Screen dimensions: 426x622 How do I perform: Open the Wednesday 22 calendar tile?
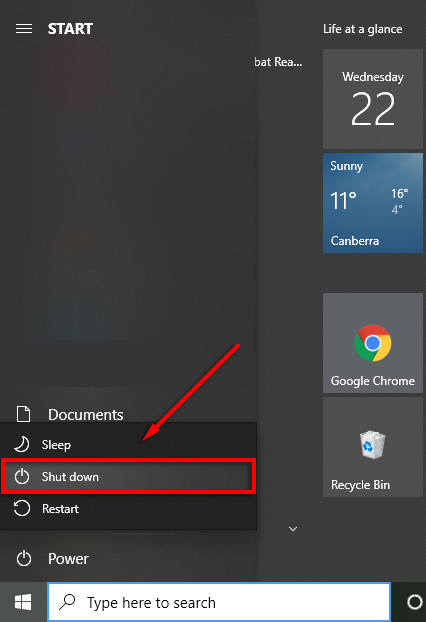pyautogui.click(x=373, y=99)
